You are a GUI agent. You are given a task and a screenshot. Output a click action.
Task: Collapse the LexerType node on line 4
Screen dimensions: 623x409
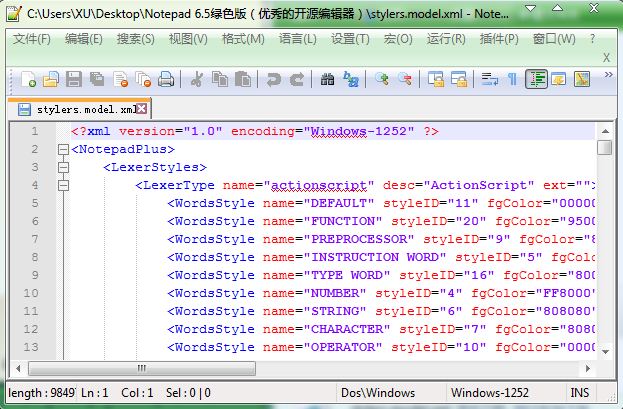point(64,186)
